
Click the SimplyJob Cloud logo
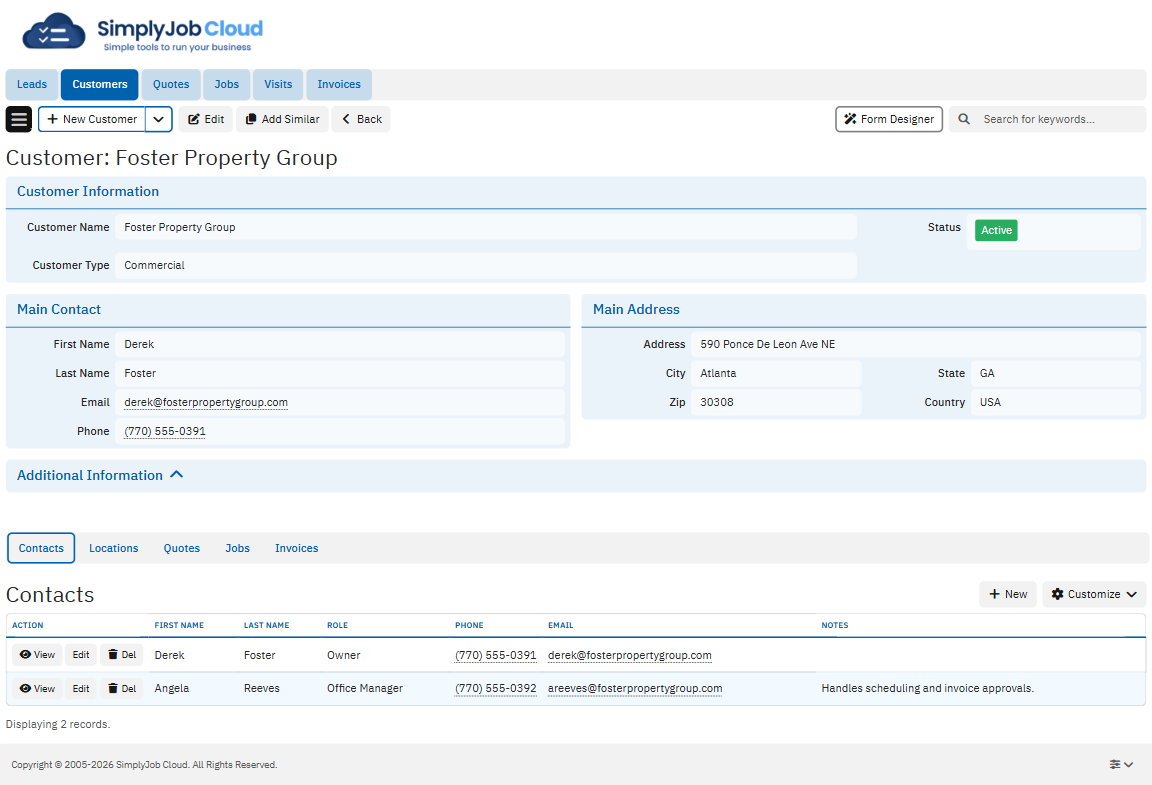coord(143,35)
